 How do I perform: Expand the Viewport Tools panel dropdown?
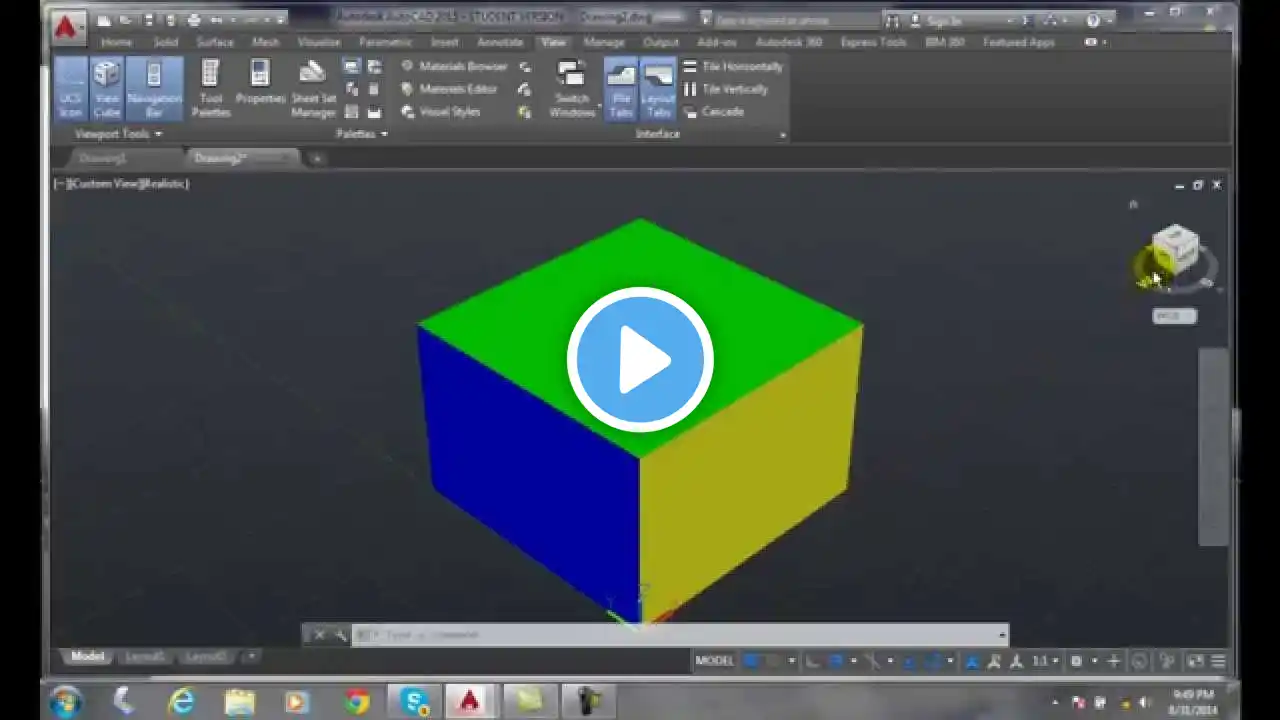point(118,134)
